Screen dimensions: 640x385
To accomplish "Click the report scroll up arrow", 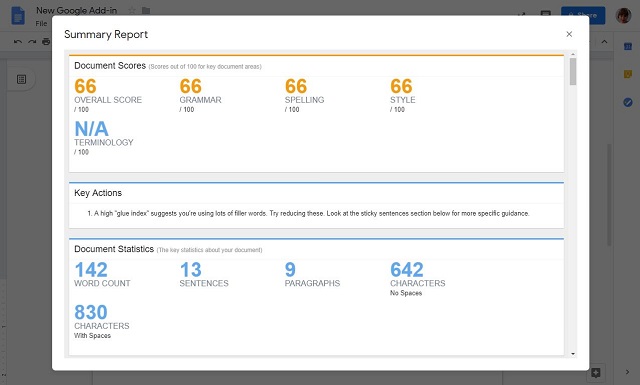I will pos(573,54).
